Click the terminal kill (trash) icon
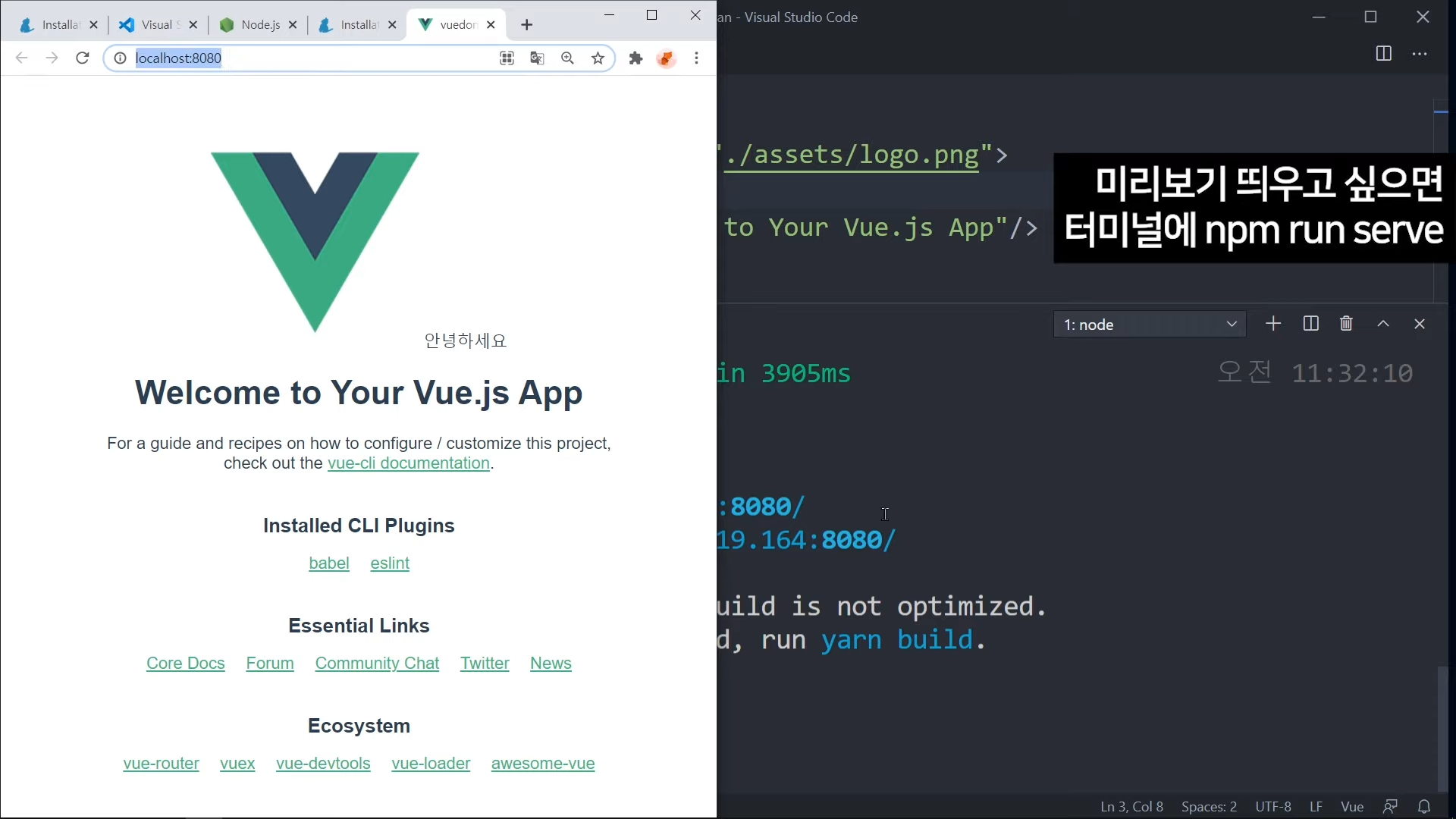 click(x=1346, y=324)
